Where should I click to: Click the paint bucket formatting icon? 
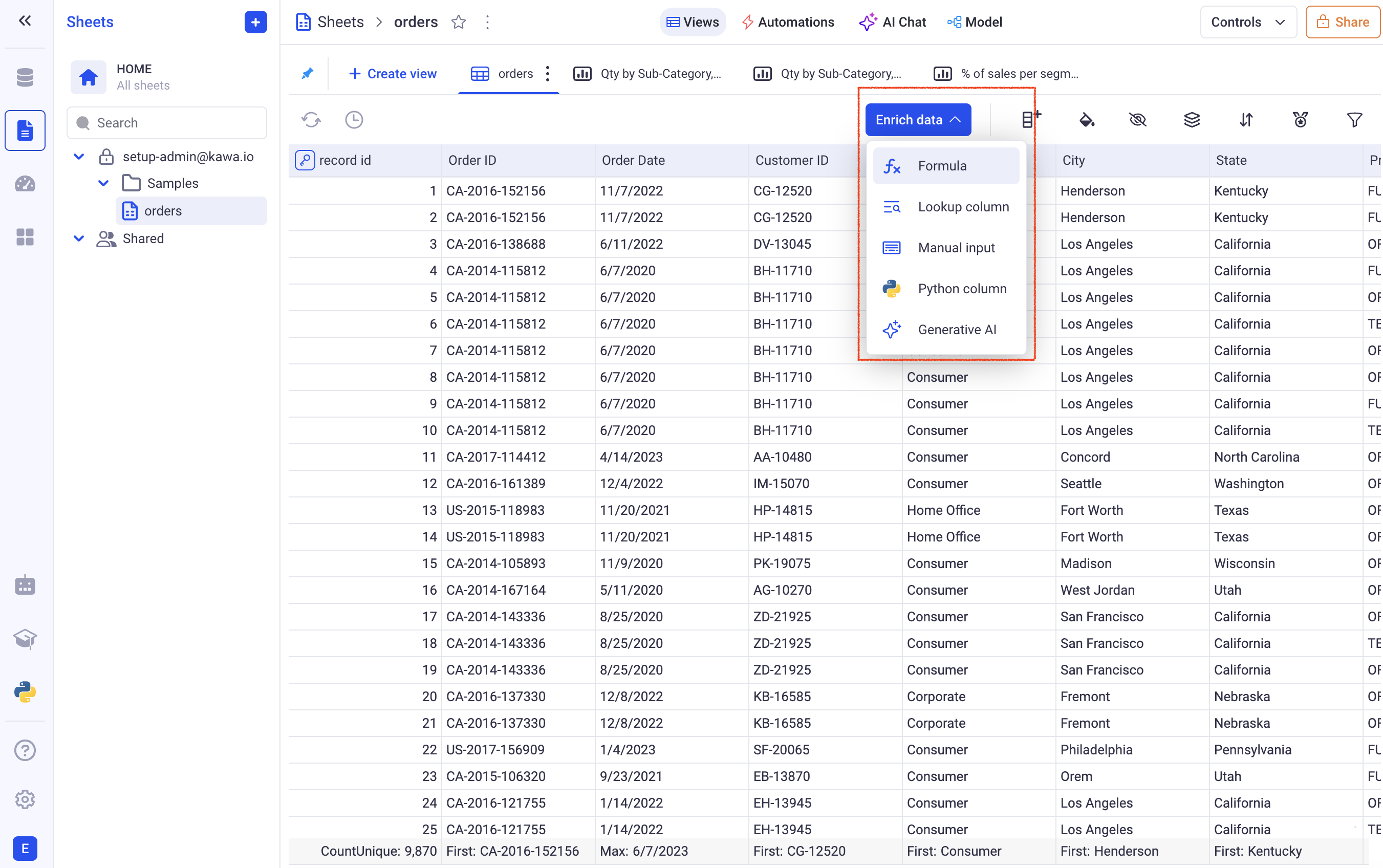[1086, 120]
